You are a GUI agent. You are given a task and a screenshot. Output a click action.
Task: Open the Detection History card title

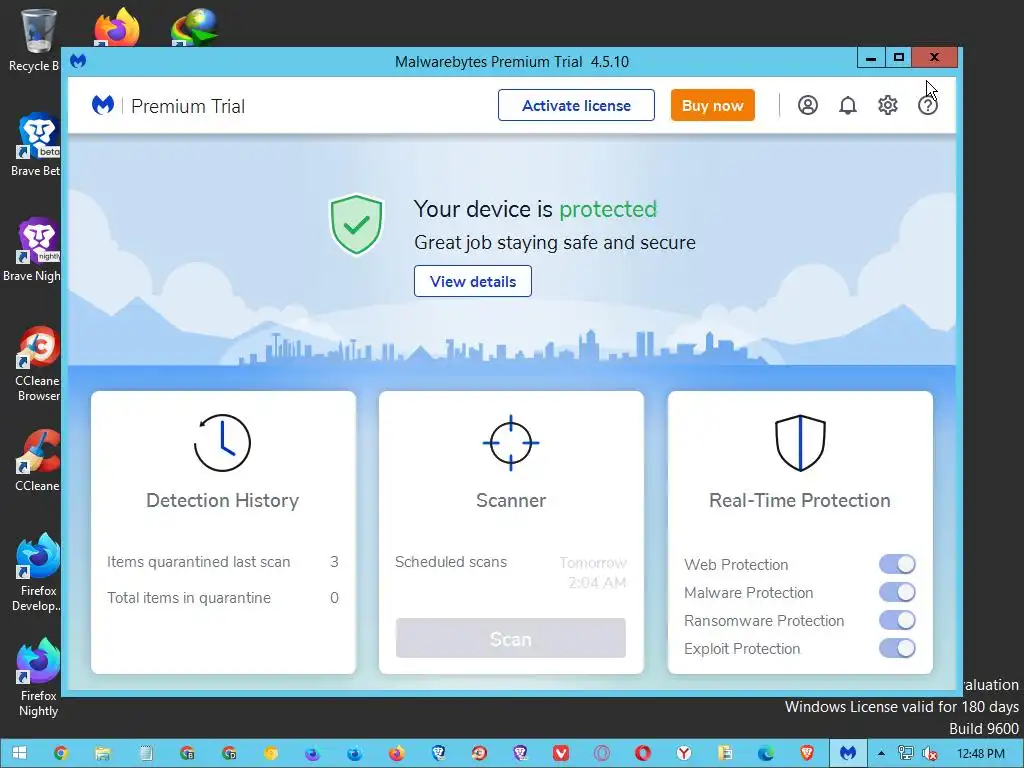[x=223, y=500]
